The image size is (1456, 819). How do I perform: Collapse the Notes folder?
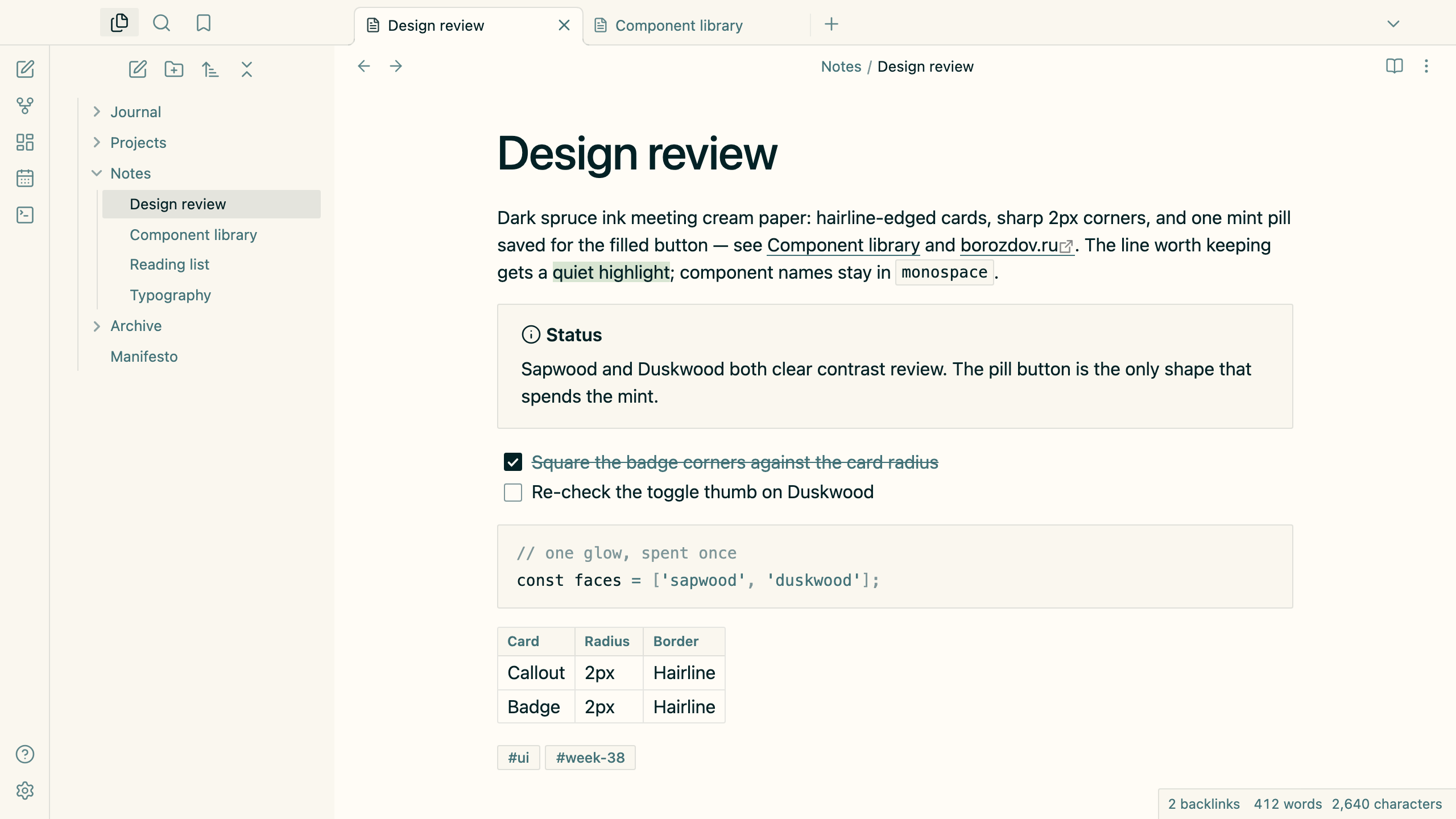click(97, 173)
